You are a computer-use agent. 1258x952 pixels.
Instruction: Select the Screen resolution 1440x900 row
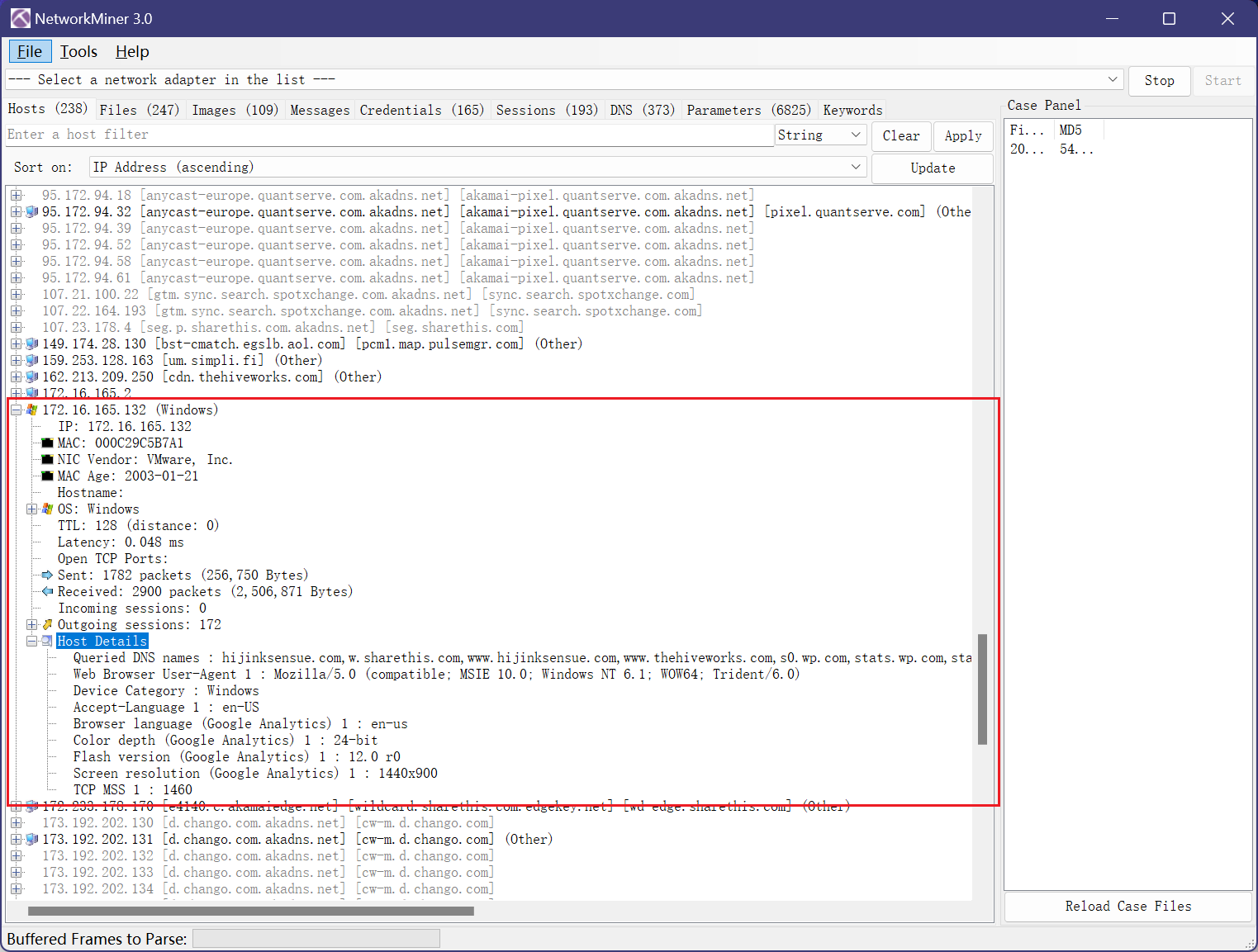(255, 773)
